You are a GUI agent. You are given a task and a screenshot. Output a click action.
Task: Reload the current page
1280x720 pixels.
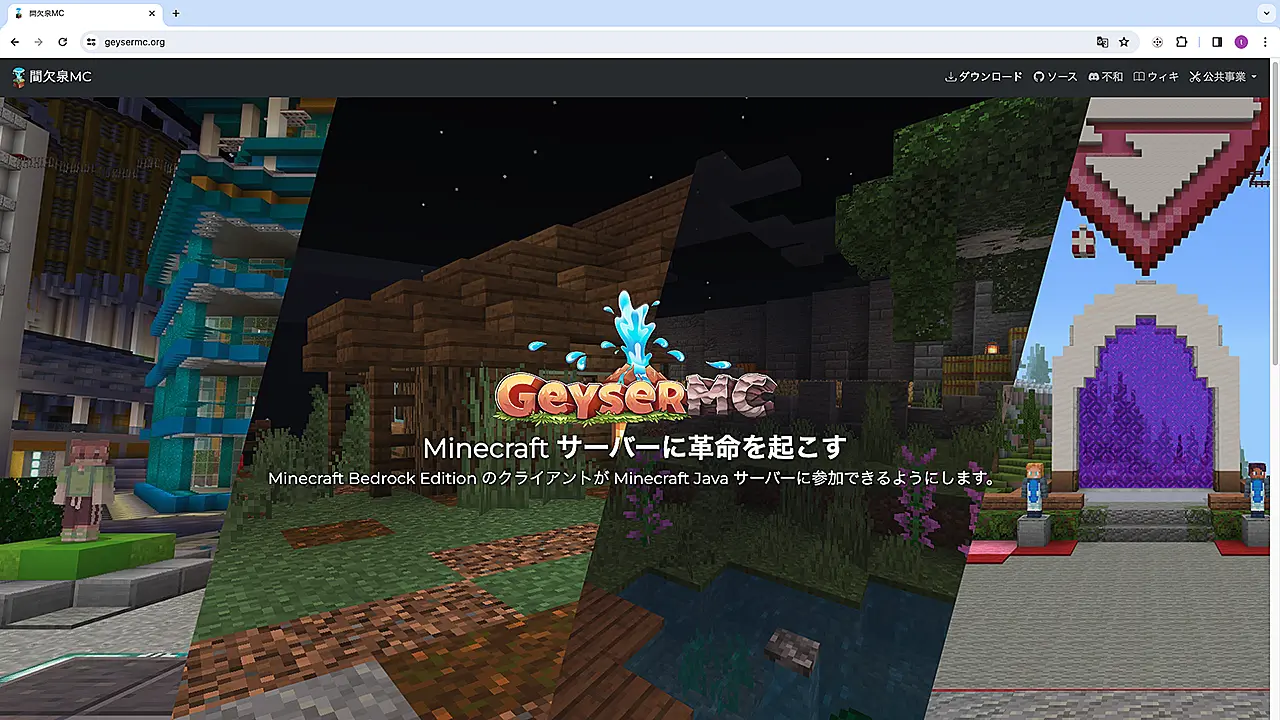coord(62,42)
